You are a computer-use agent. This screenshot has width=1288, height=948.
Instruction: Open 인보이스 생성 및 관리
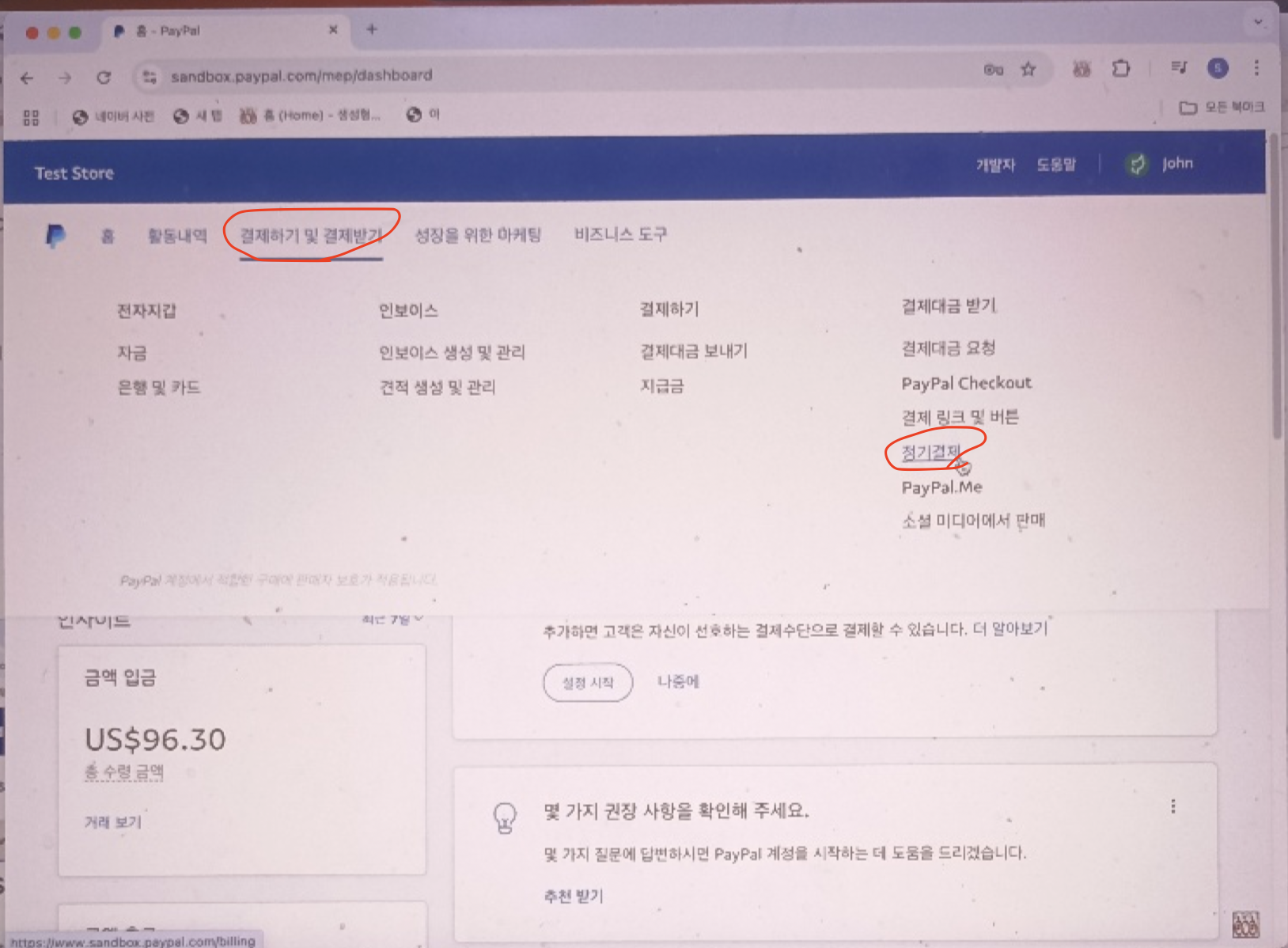[x=452, y=352]
